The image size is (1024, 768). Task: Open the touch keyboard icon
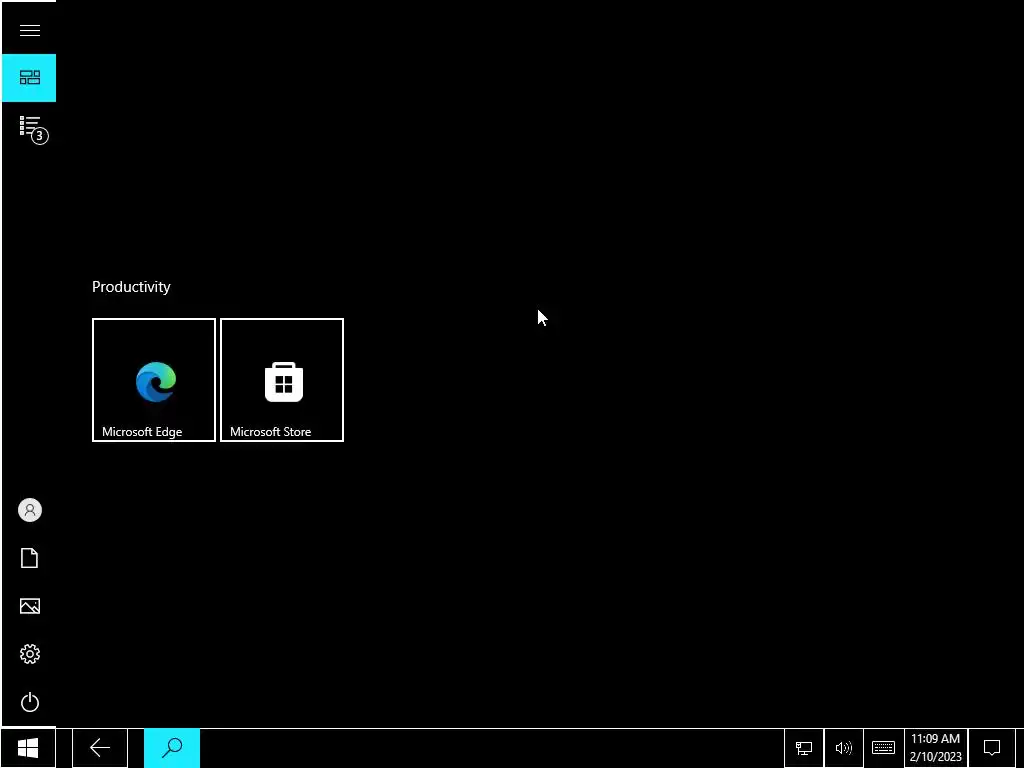coord(883,748)
